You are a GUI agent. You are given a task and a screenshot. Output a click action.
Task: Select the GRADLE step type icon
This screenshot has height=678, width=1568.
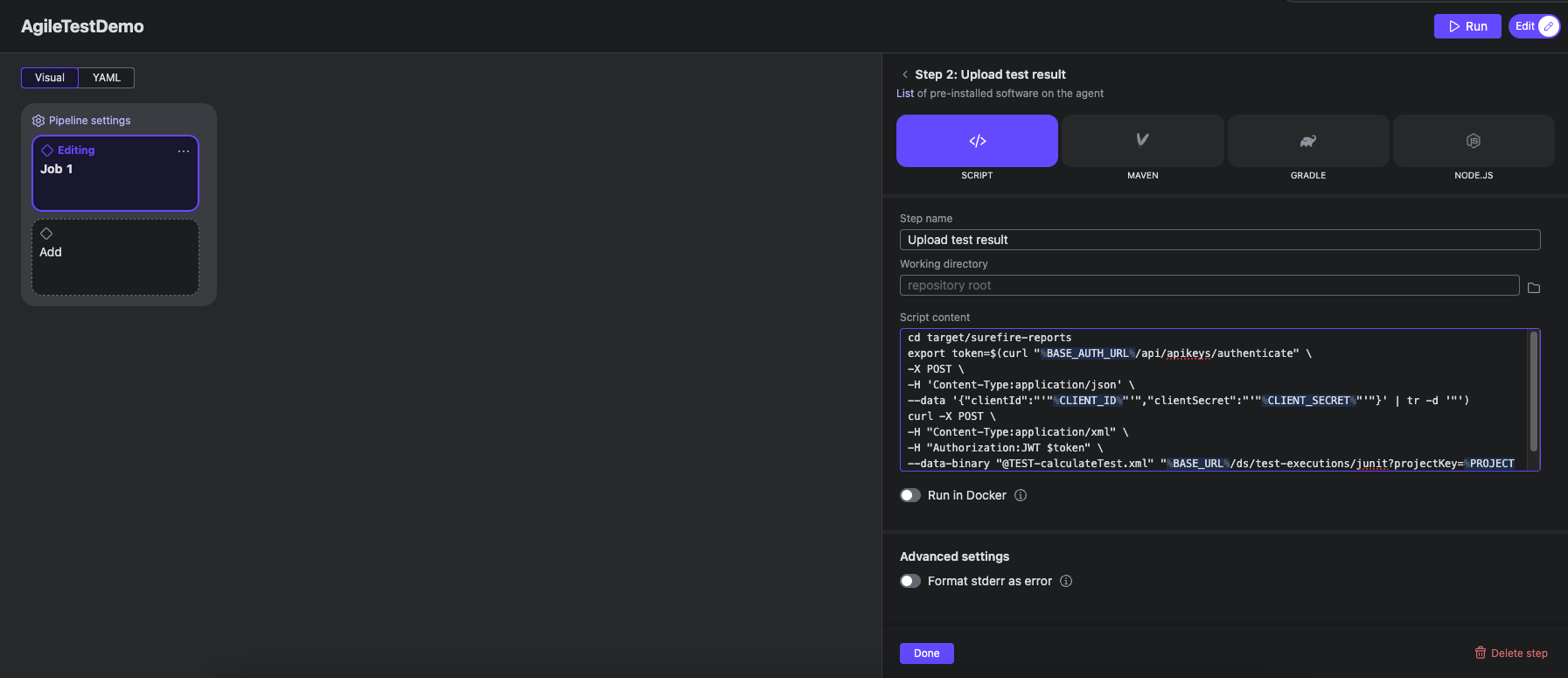click(1307, 141)
